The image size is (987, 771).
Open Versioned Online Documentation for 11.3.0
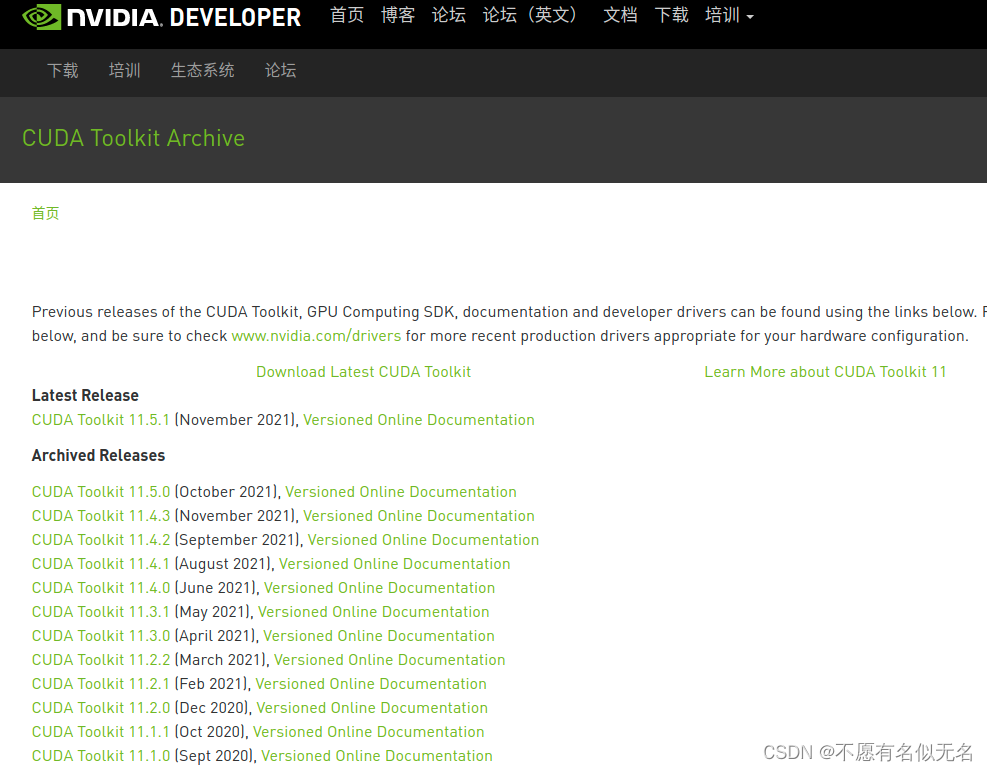click(x=379, y=636)
